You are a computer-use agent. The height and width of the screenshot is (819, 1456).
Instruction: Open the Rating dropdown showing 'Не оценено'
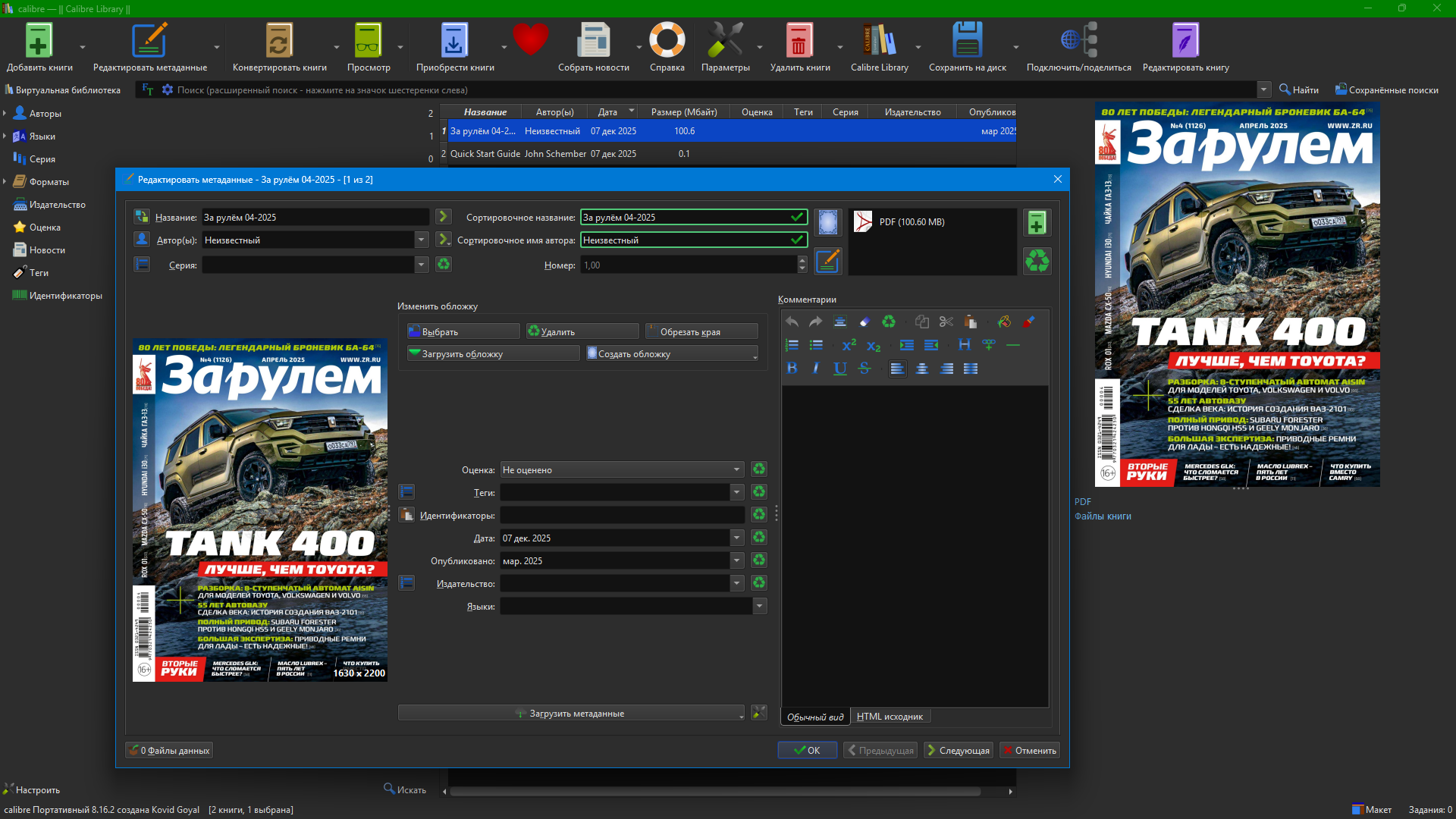[x=621, y=470]
